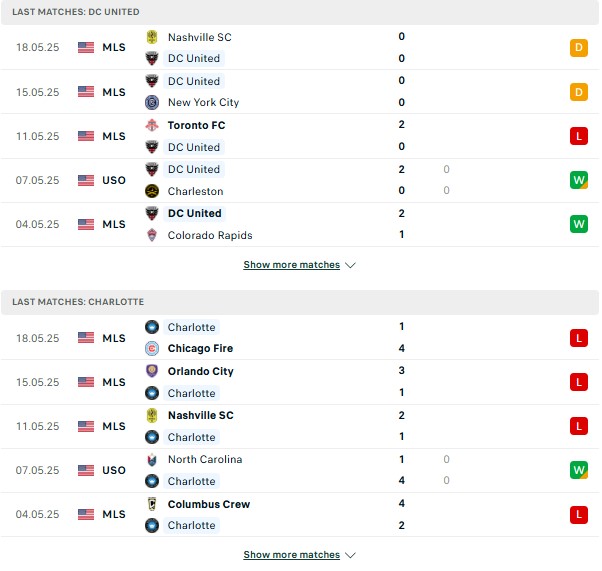
Task: Click the Charleston club crest
Action: coord(152,191)
